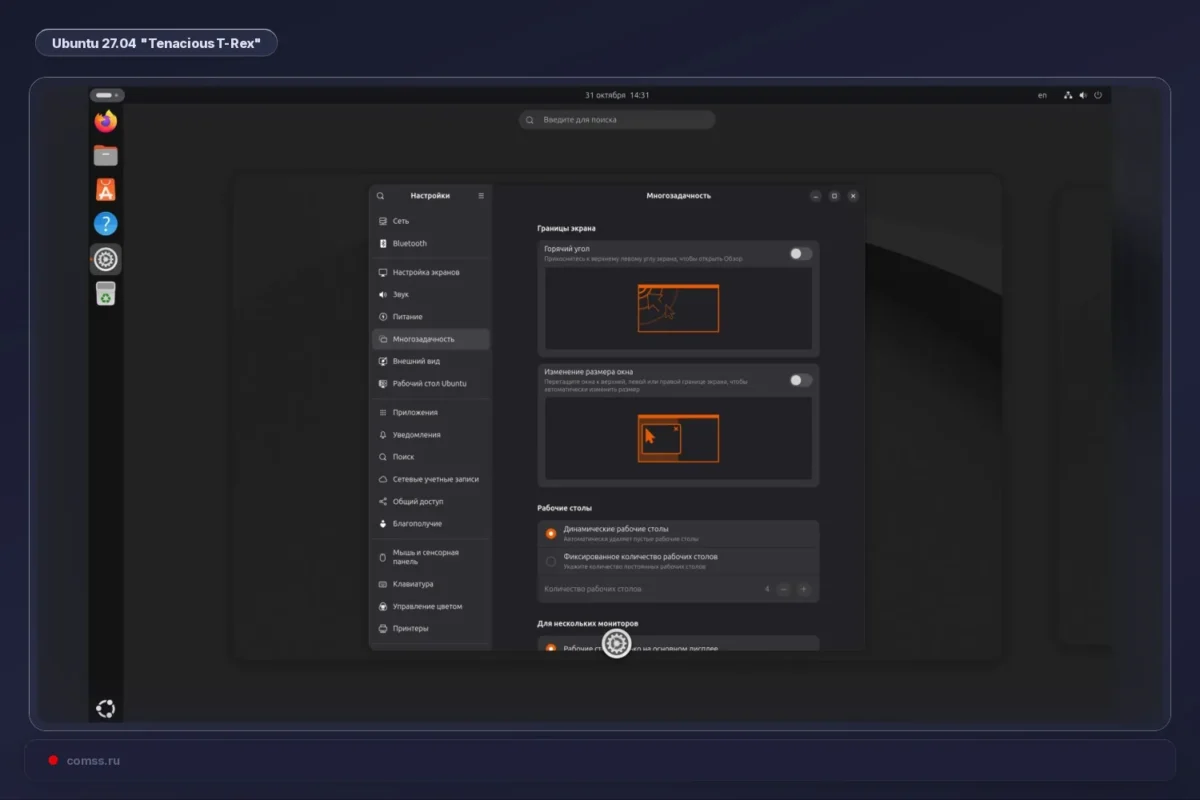Click the search icon in the Настройки header

380,196
